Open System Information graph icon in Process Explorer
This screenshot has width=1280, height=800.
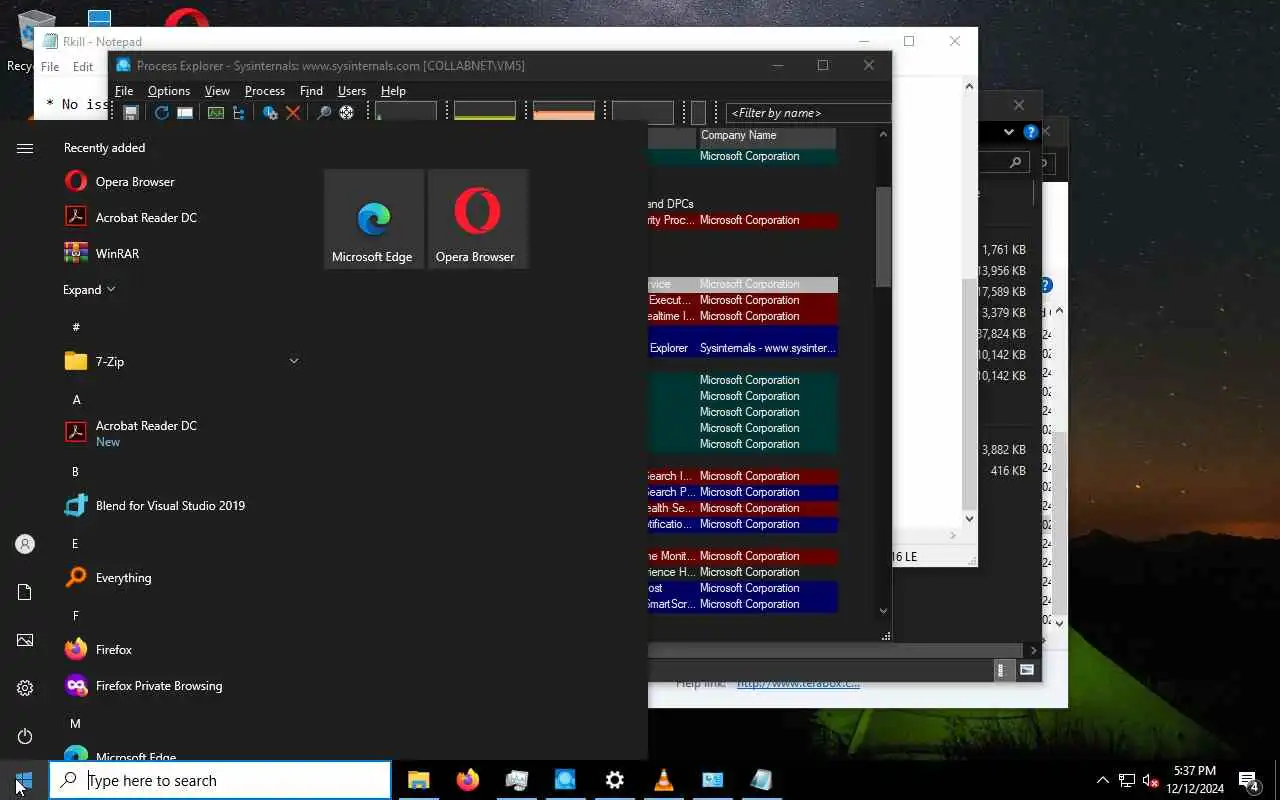216,113
